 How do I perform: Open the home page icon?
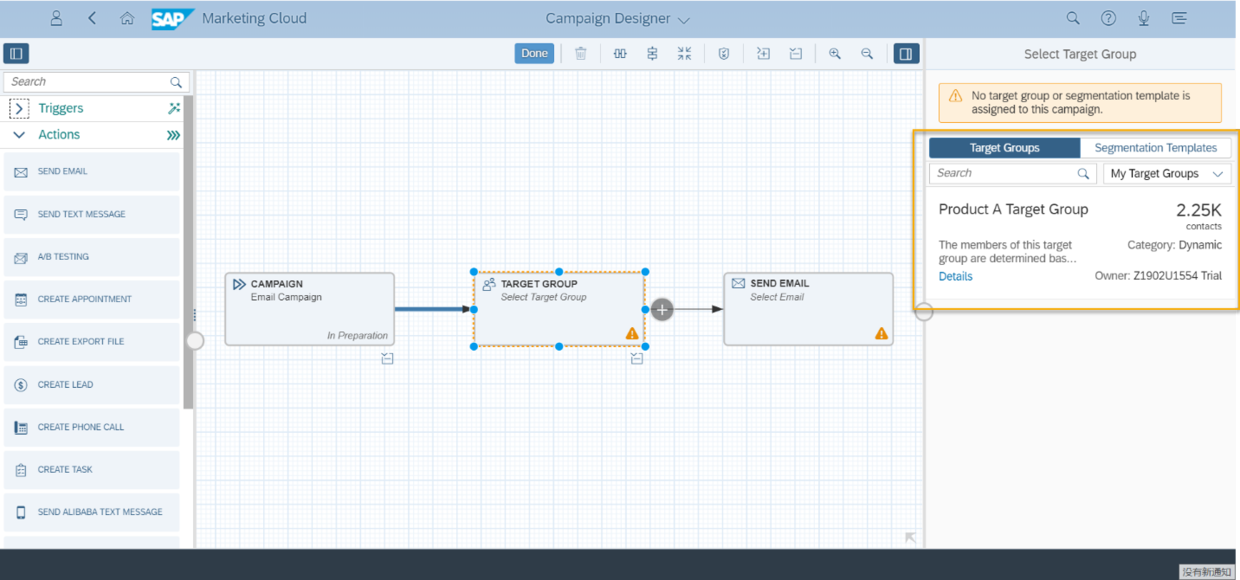(127, 18)
